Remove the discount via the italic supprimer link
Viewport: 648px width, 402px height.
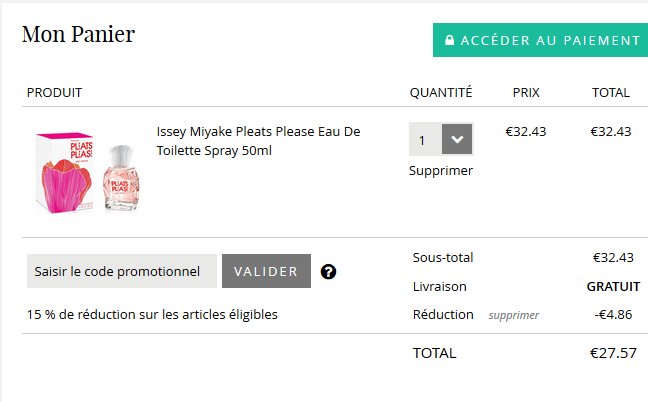click(x=513, y=315)
